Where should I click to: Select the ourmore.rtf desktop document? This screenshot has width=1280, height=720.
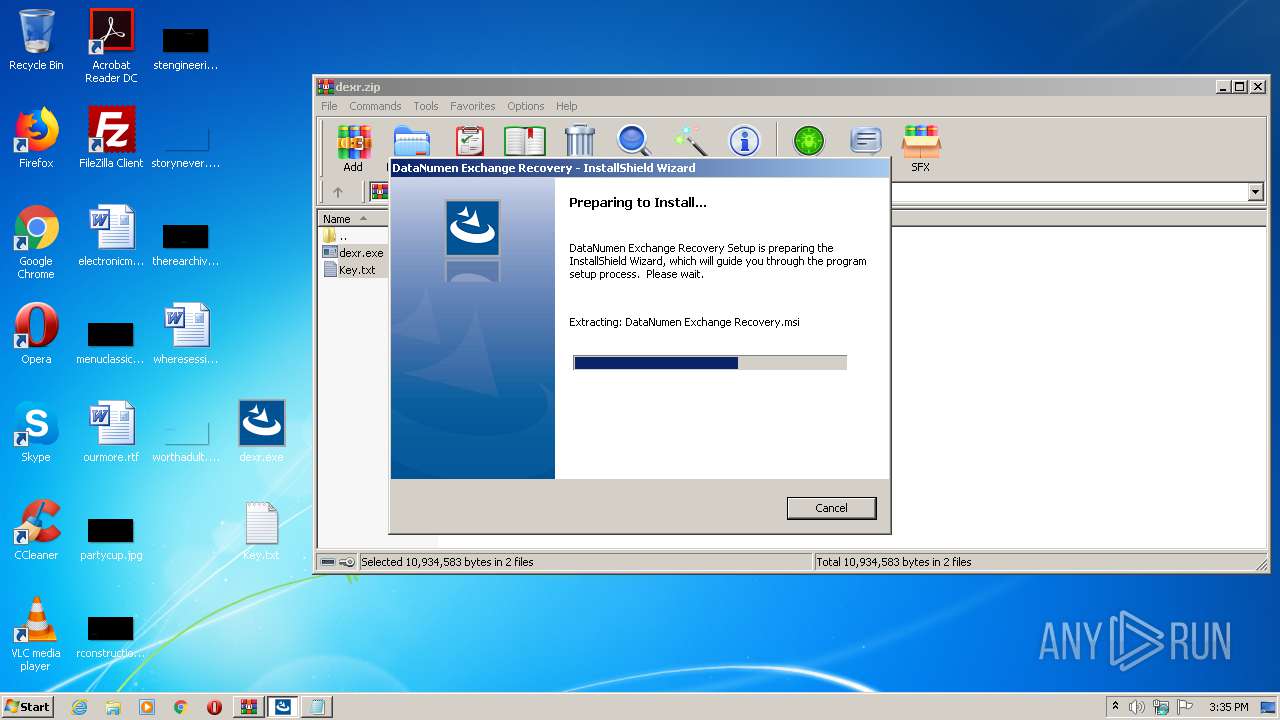(x=111, y=432)
